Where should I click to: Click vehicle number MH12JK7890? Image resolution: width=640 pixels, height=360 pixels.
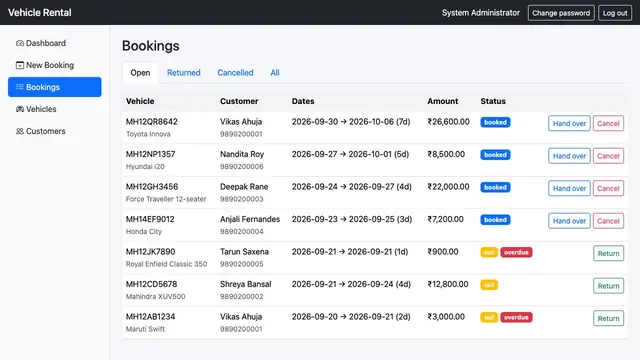(x=150, y=251)
